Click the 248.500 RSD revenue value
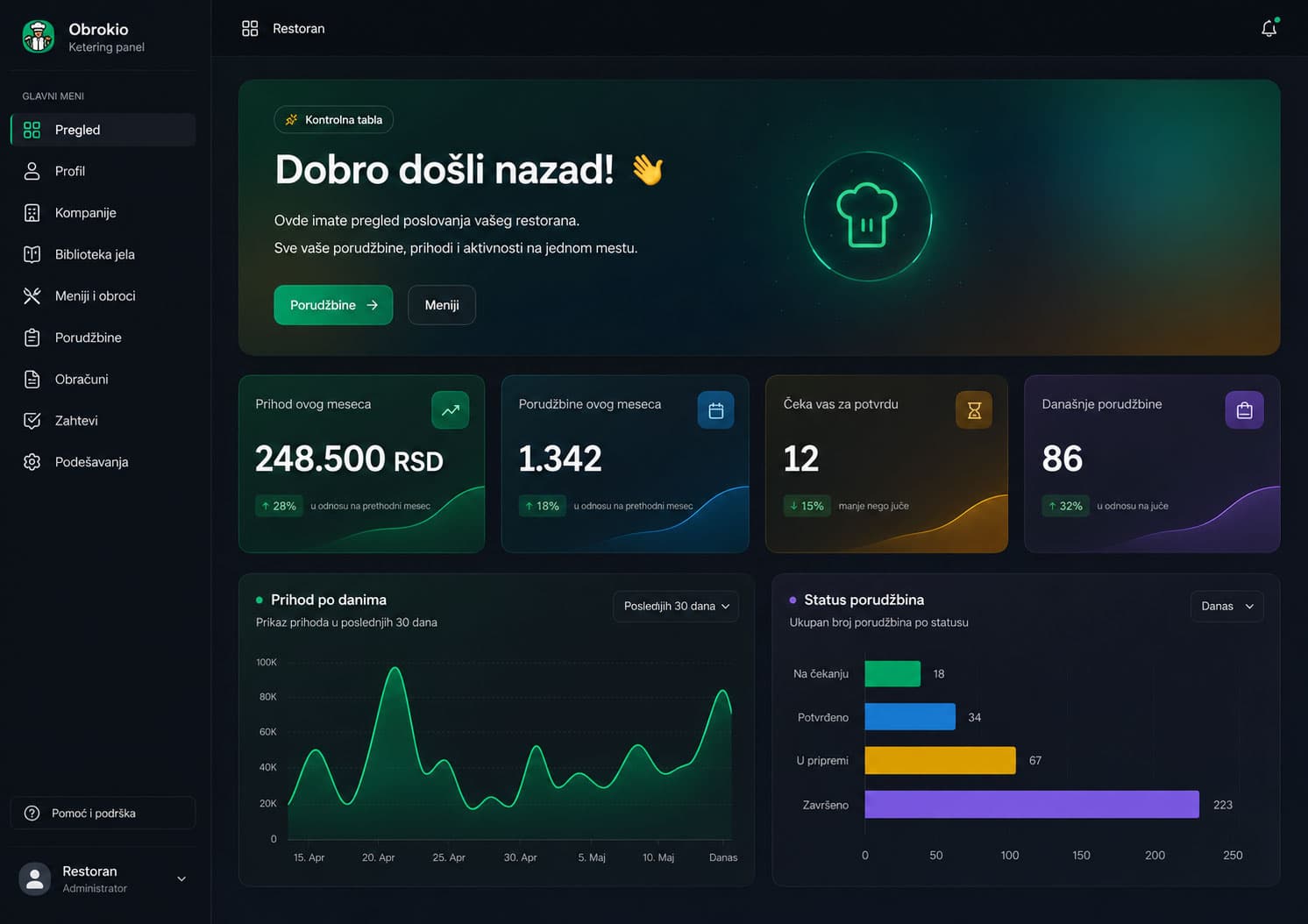 (x=349, y=458)
